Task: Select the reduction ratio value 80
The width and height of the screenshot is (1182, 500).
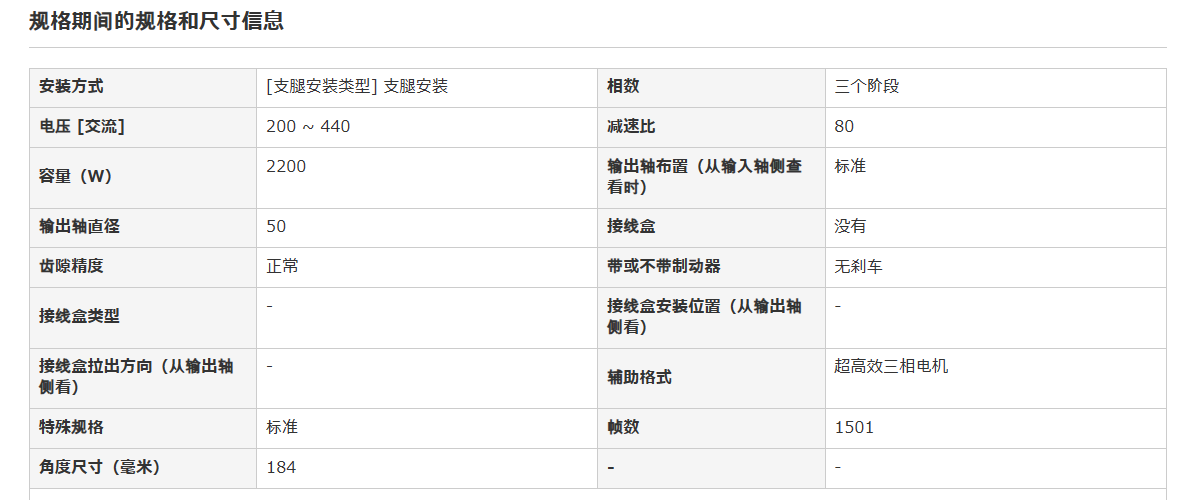Action: (x=844, y=127)
